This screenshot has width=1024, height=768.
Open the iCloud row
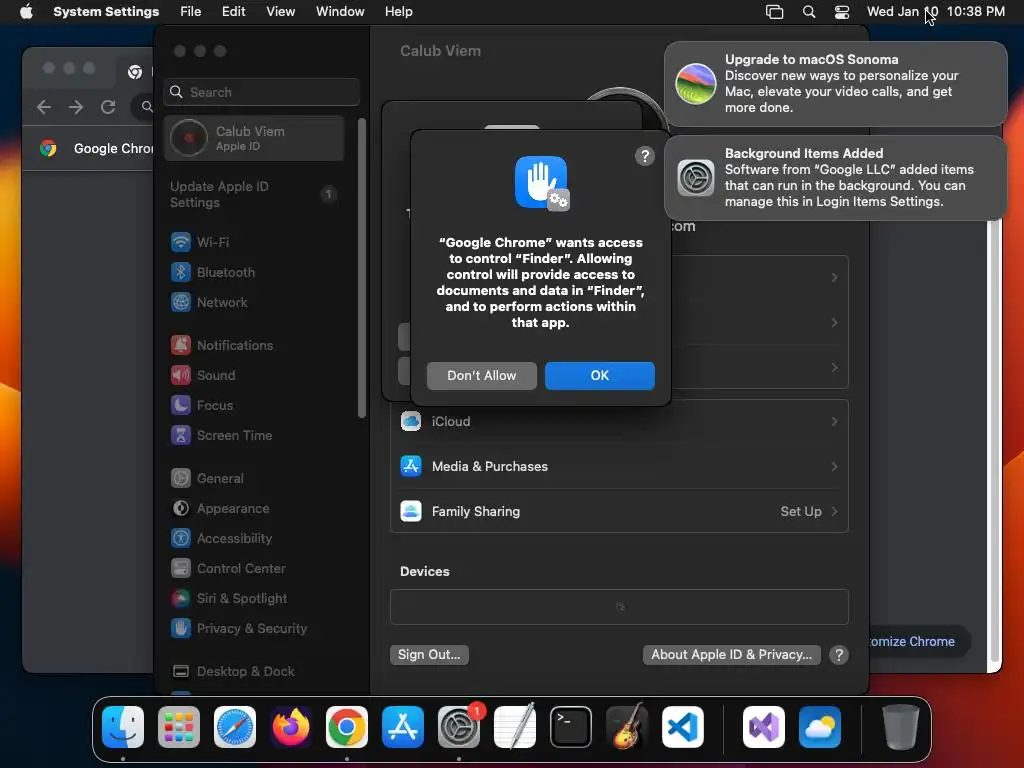point(619,422)
